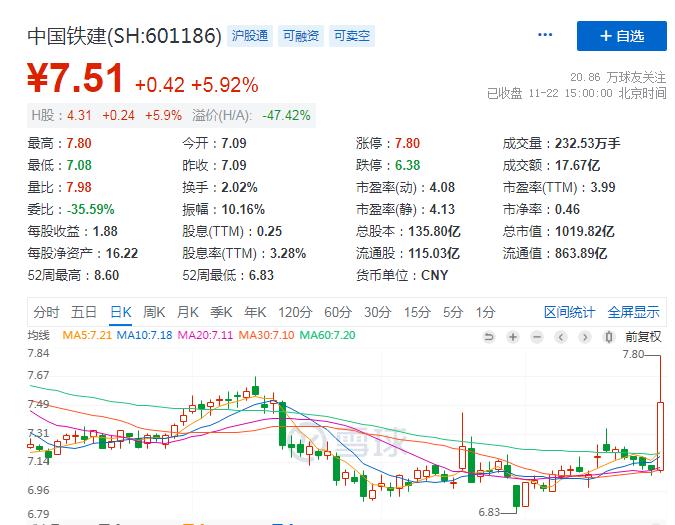Click the MA60:7.20 moving average label
Image resolution: width=675 pixels, height=525 pixels.
(x=327, y=335)
